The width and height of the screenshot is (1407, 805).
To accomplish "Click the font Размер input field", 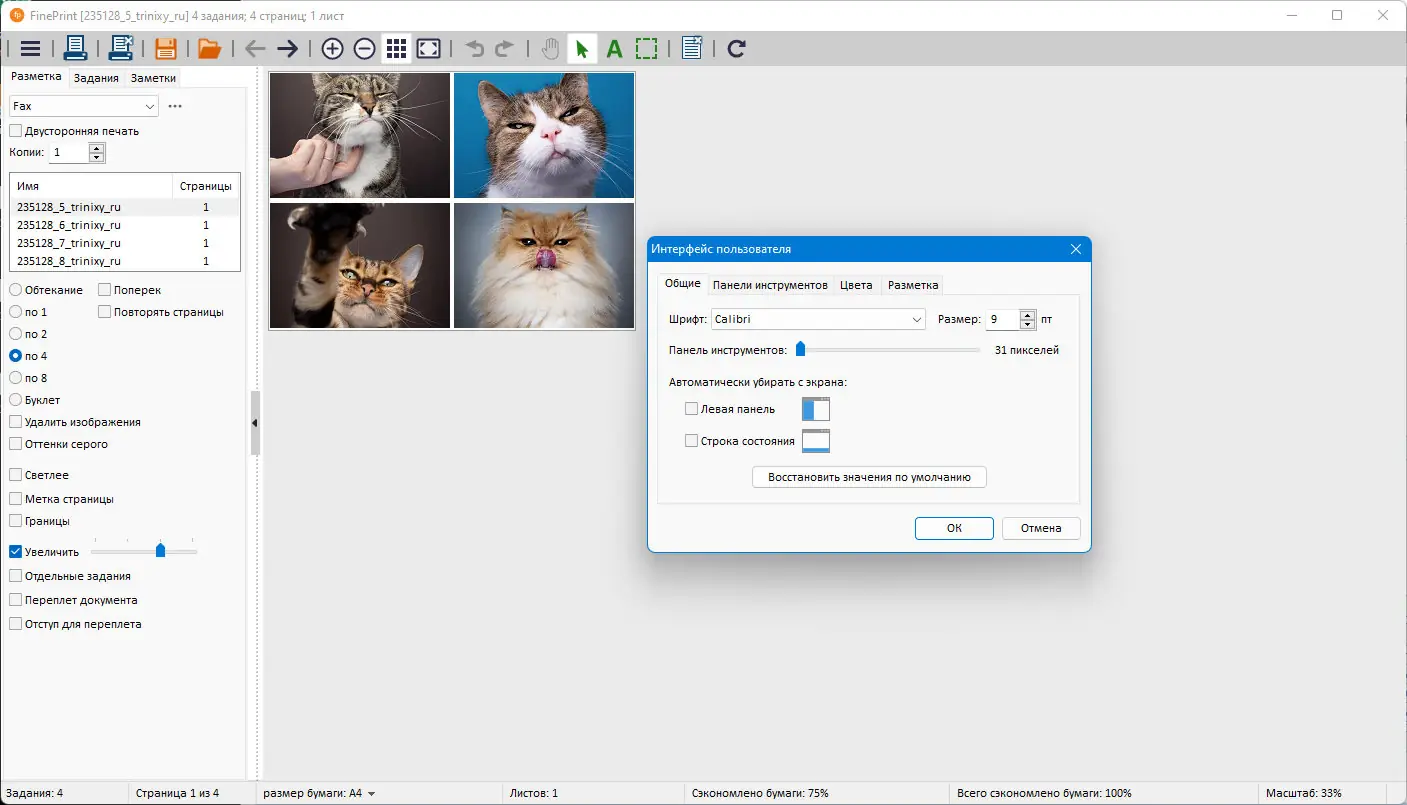I will [x=1003, y=319].
